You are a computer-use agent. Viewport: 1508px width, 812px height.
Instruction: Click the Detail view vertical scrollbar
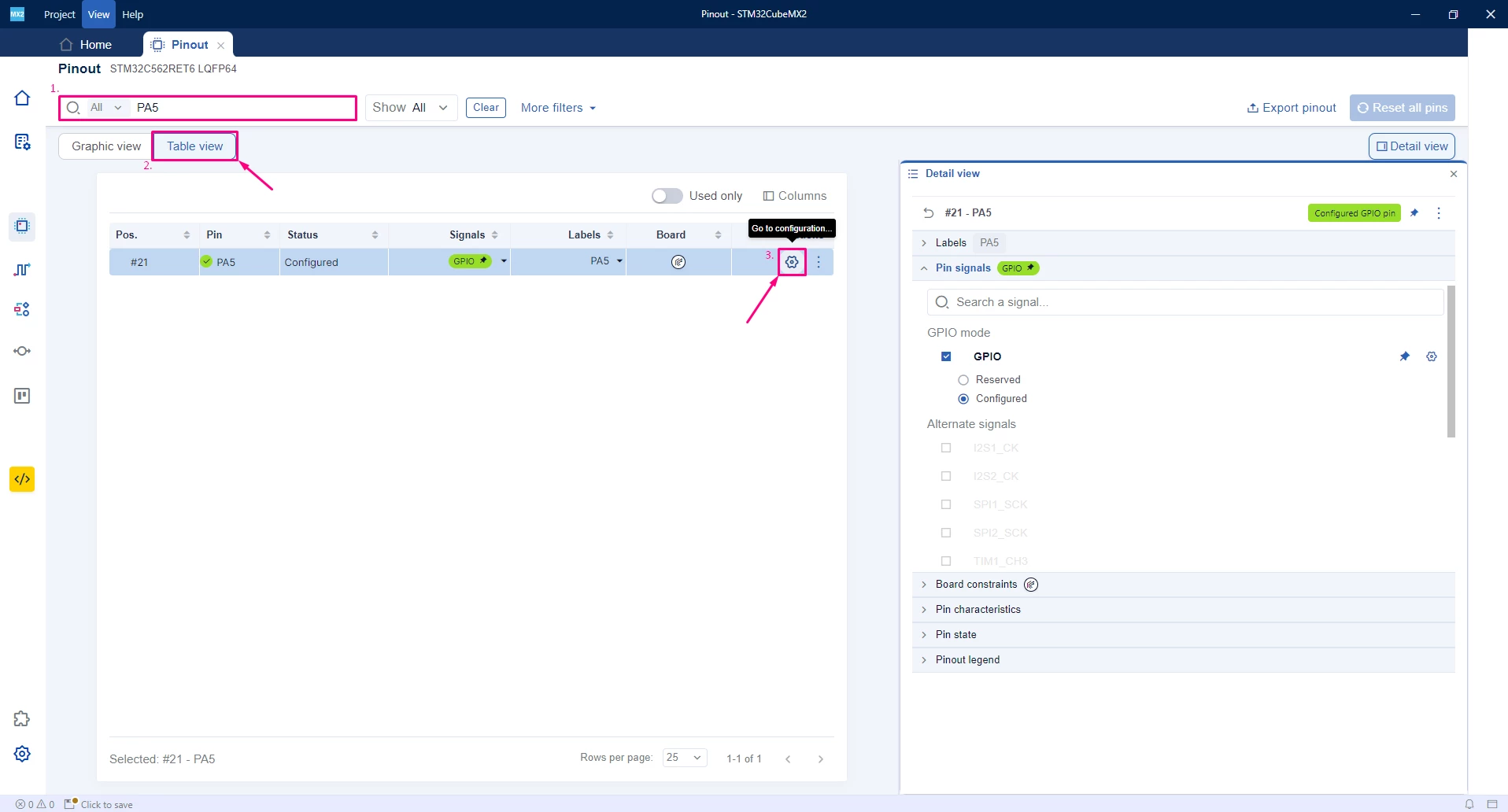point(1451,361)
